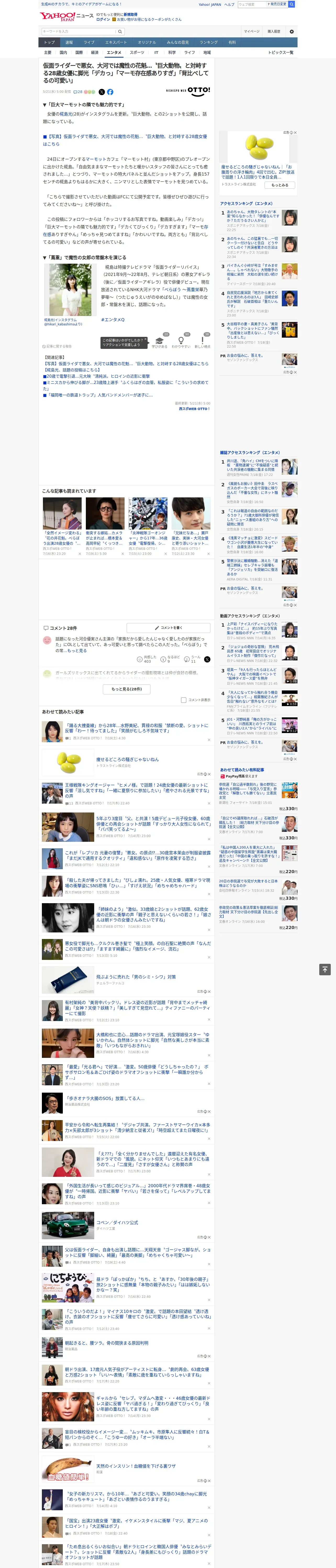Click the blue search button at top right
The height and width of the screenshot is (1568, 336).
coord(292,4)
